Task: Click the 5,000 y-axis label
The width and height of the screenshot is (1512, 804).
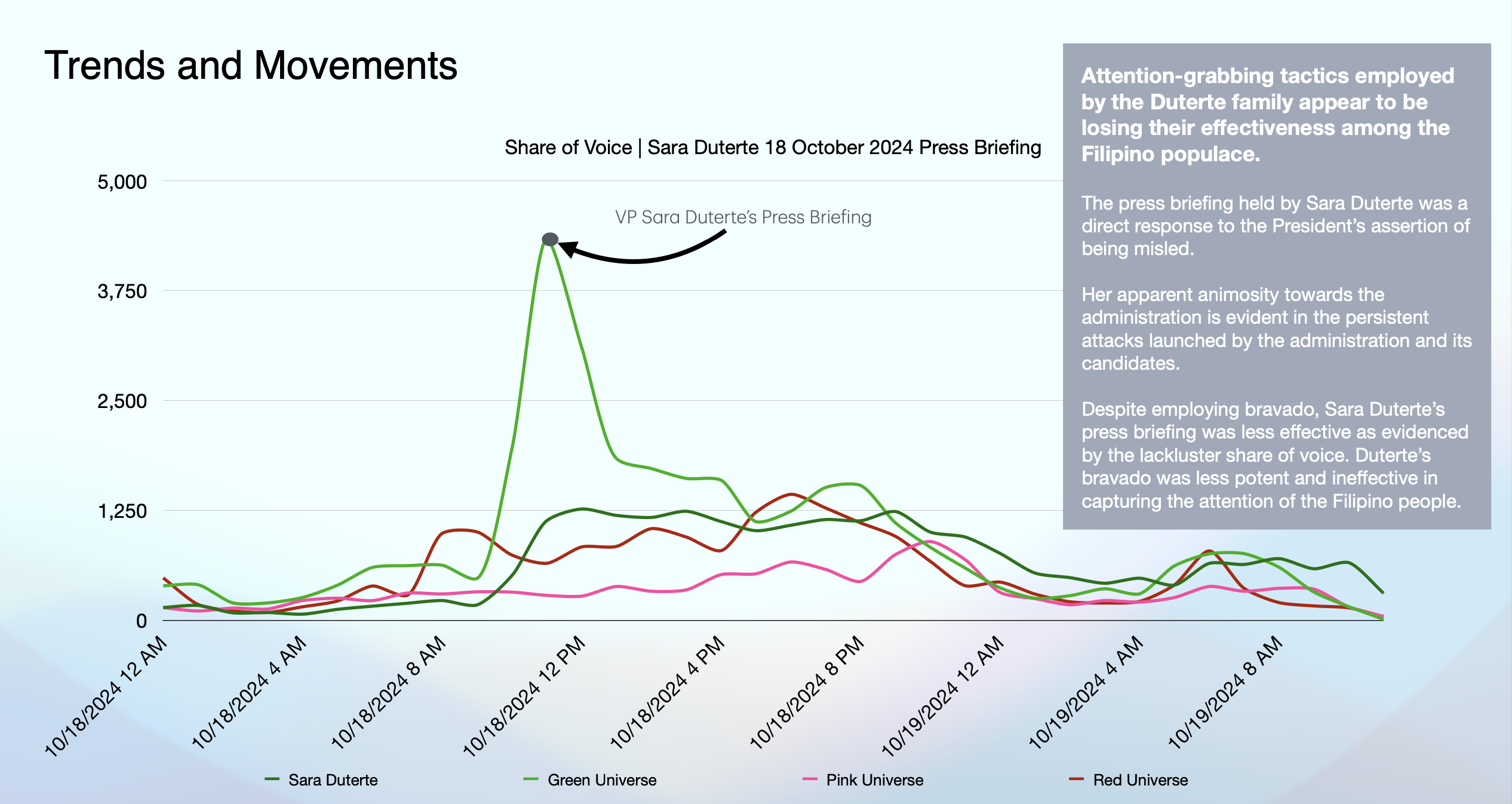Action: pos(122,182)
